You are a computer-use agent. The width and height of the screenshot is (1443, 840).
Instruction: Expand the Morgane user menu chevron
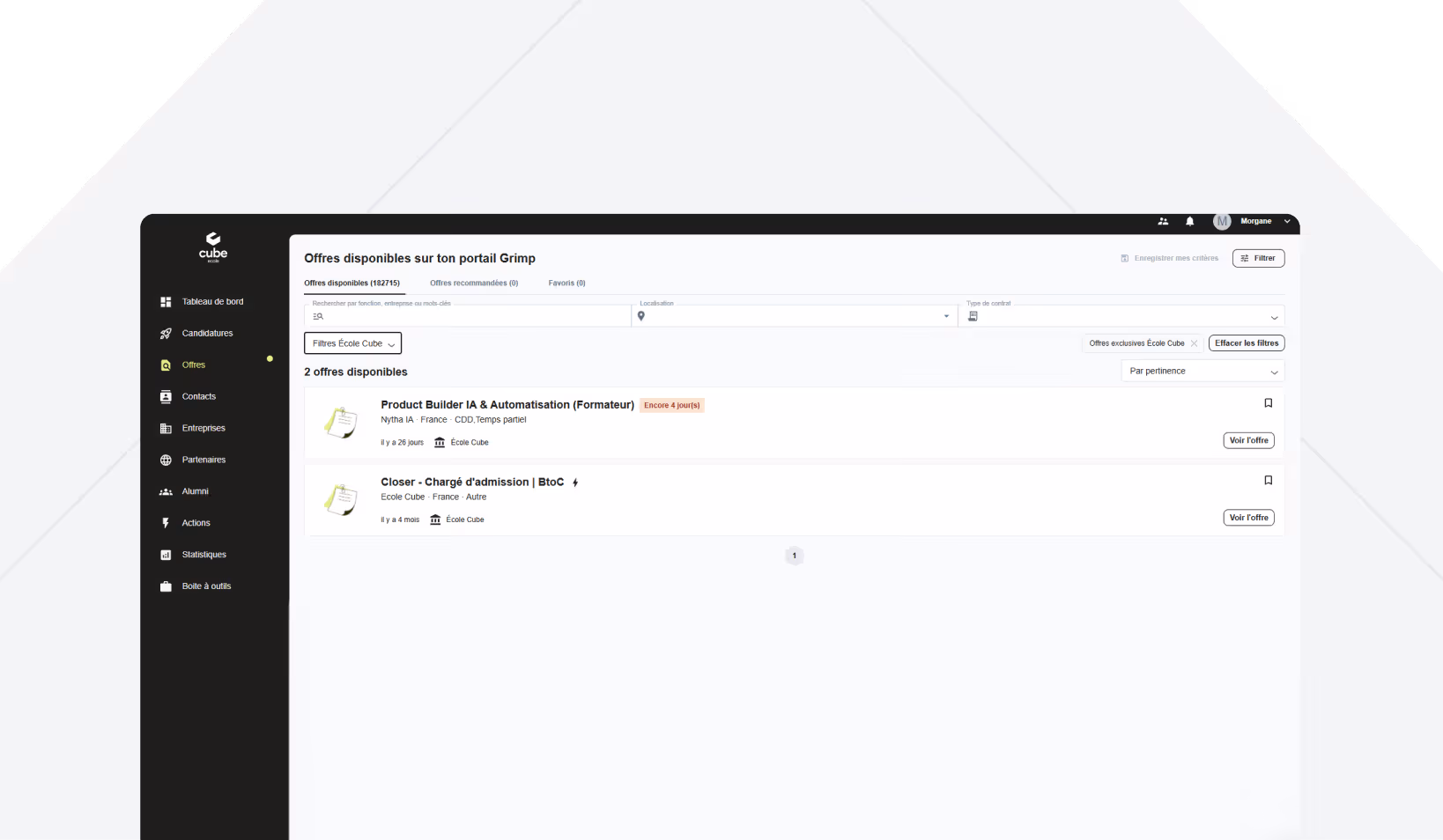1287,222
